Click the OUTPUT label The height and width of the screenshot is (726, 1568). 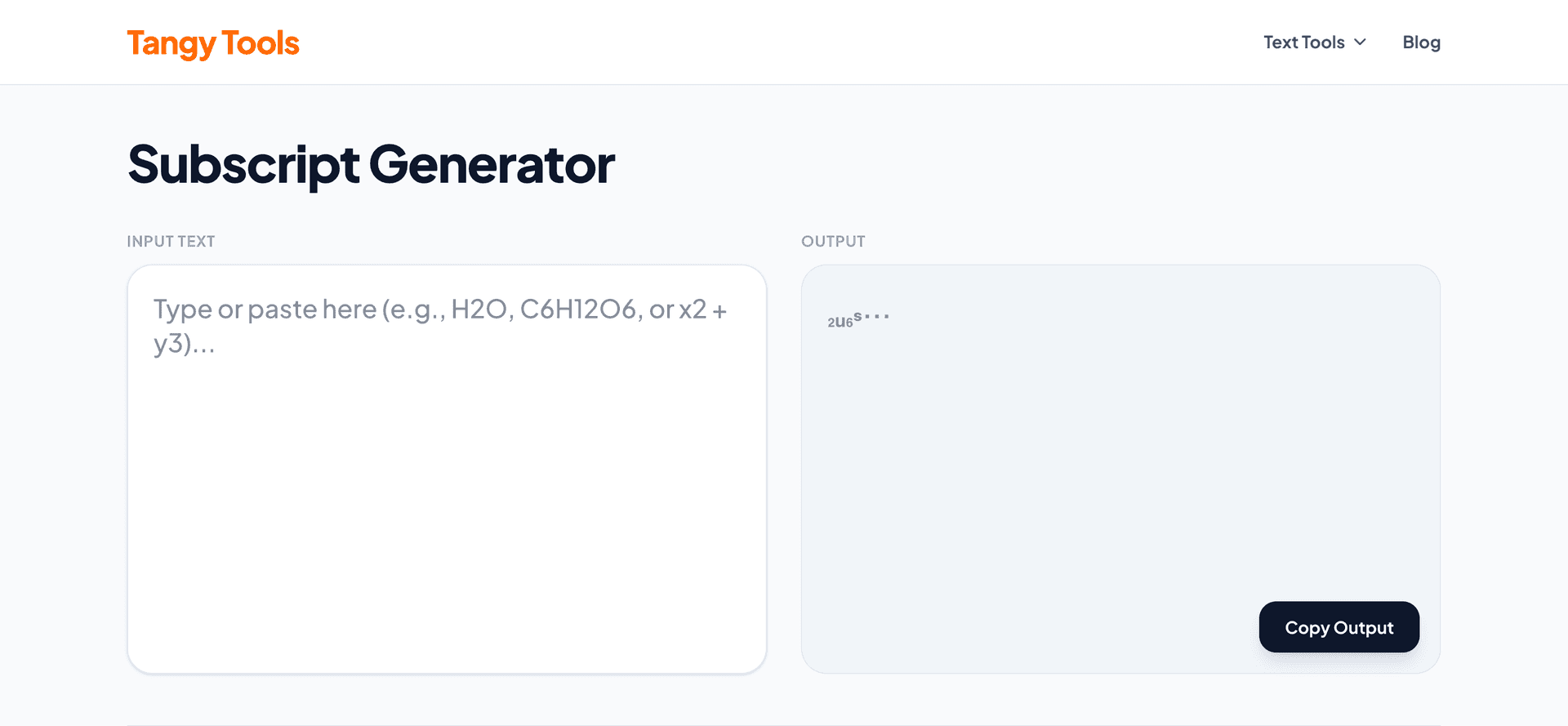[x=833, y=242]
